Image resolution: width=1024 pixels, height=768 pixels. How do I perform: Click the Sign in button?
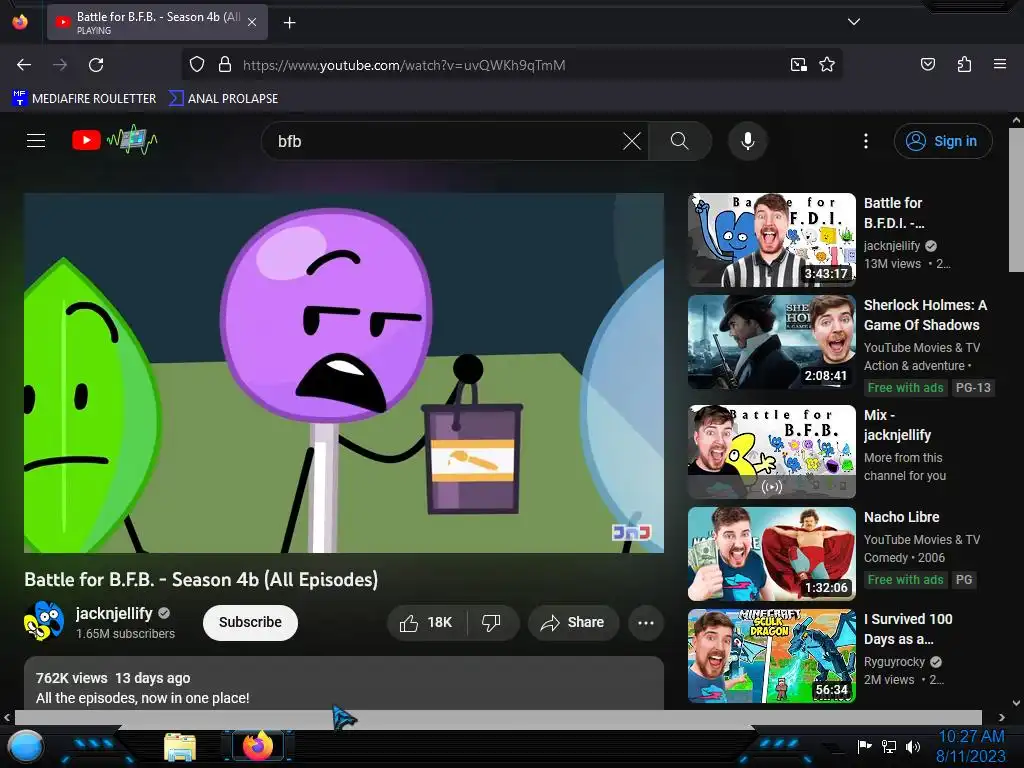pyautogui.click(x=943, y=141)
